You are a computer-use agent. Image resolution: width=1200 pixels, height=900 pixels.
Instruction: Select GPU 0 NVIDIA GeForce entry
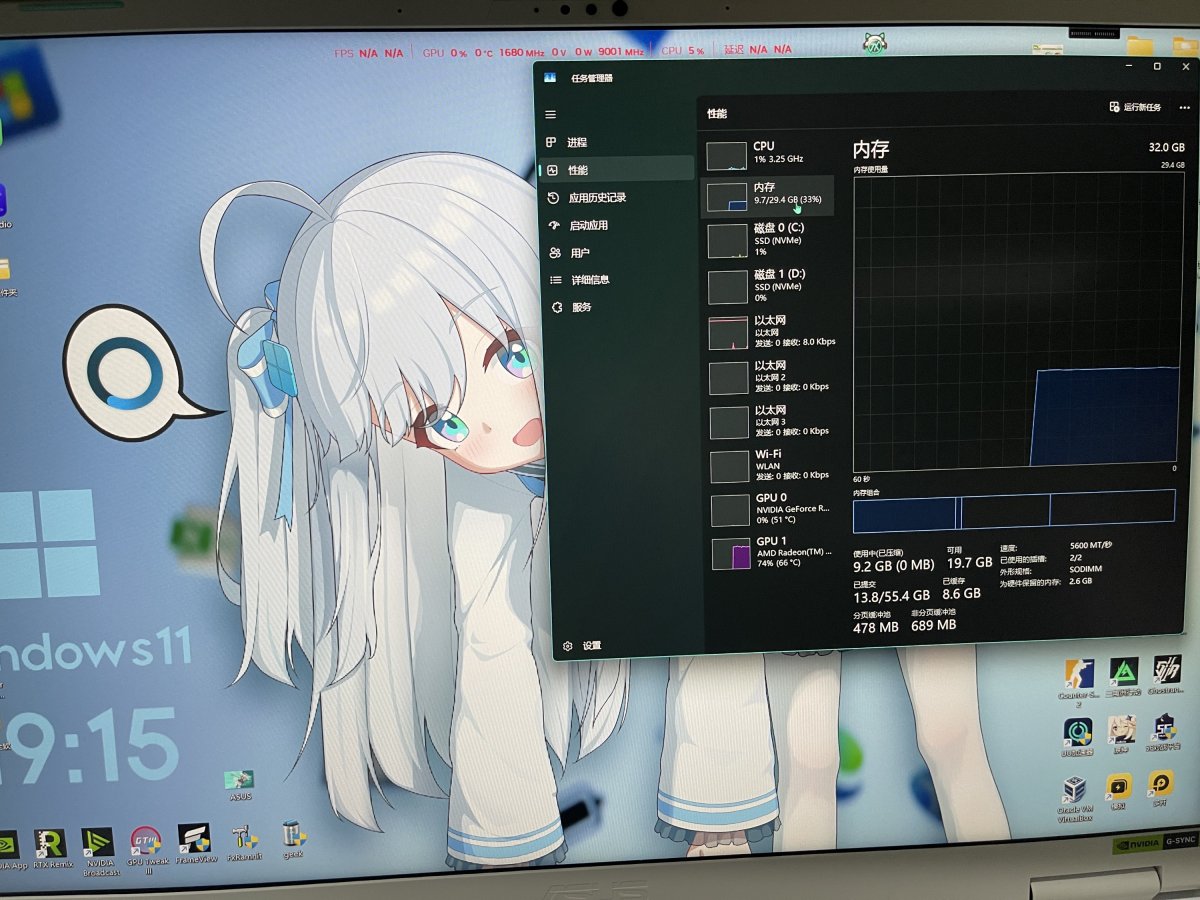tap(768, 509)
